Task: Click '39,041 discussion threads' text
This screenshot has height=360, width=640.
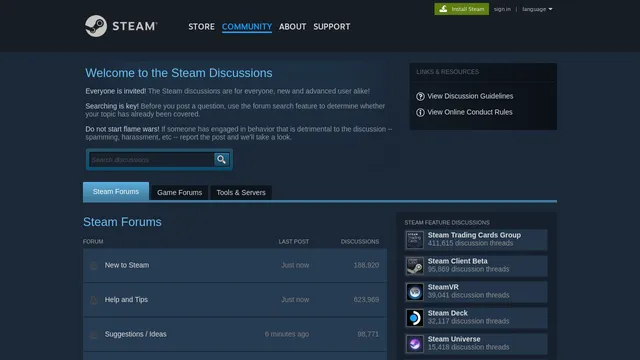Action: point(469,295)
